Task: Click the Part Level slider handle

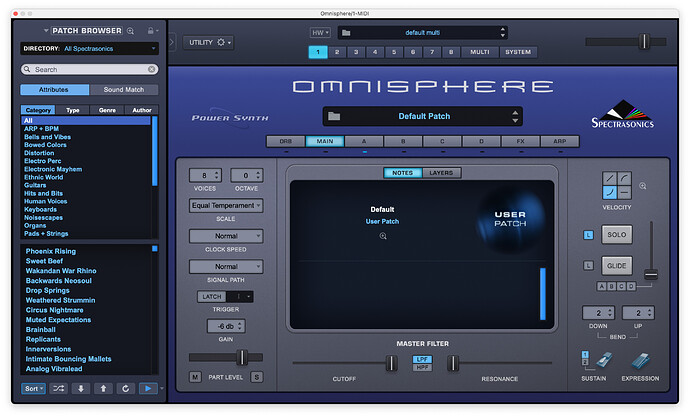Action: tap(242, 357)
